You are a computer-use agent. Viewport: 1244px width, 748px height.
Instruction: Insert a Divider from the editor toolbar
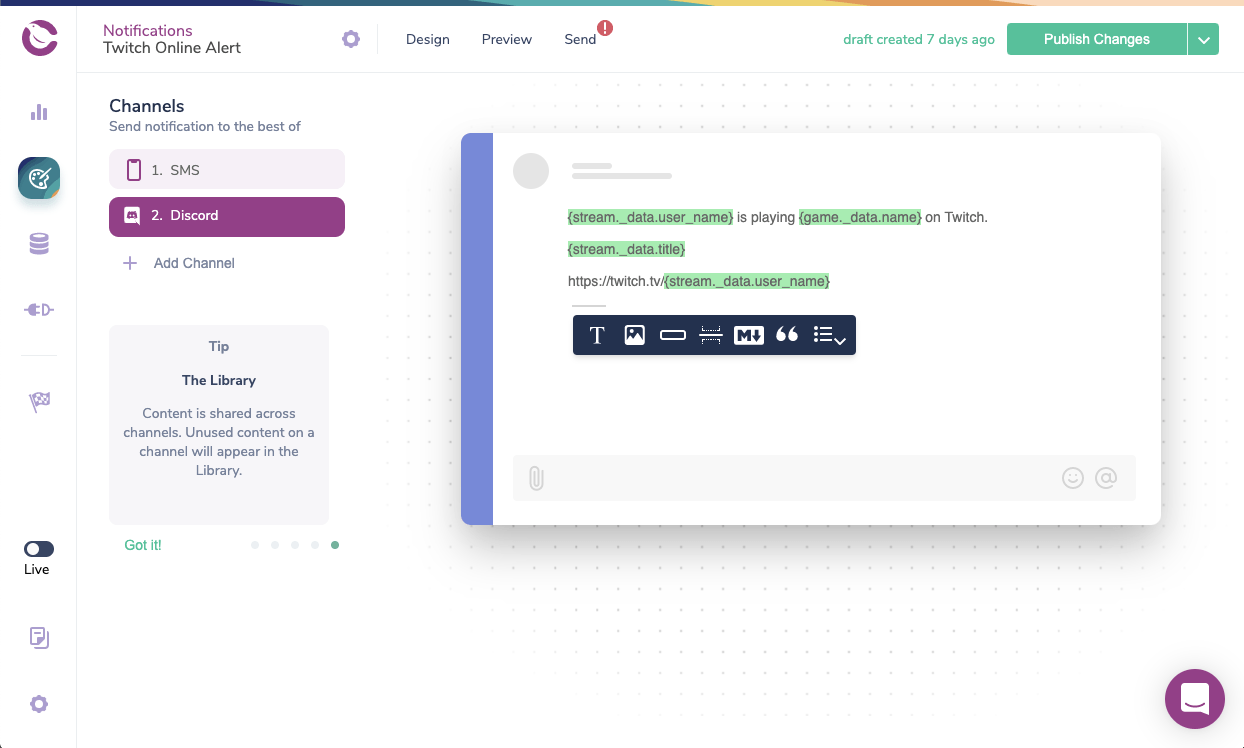710,335
